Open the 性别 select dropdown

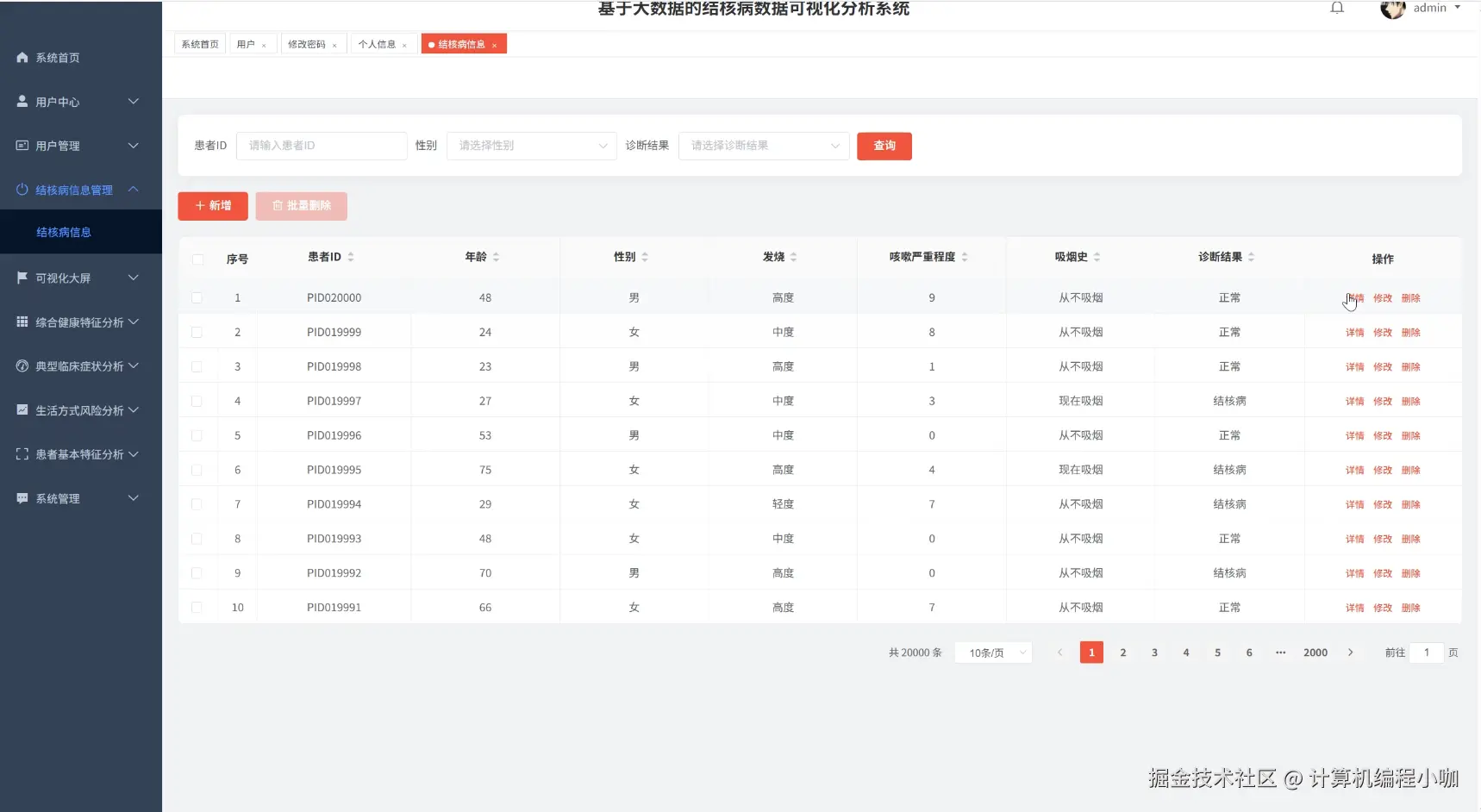tap(531, 146)
